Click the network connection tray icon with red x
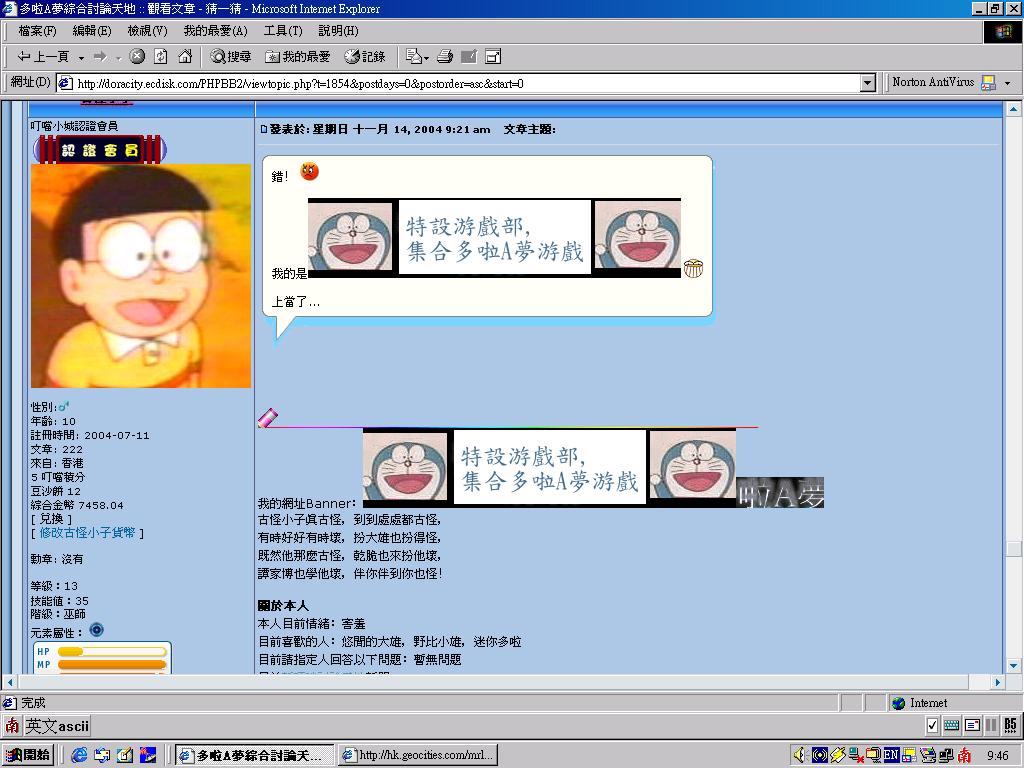Viewport: 1024px width, 768px height. point(856,756)
